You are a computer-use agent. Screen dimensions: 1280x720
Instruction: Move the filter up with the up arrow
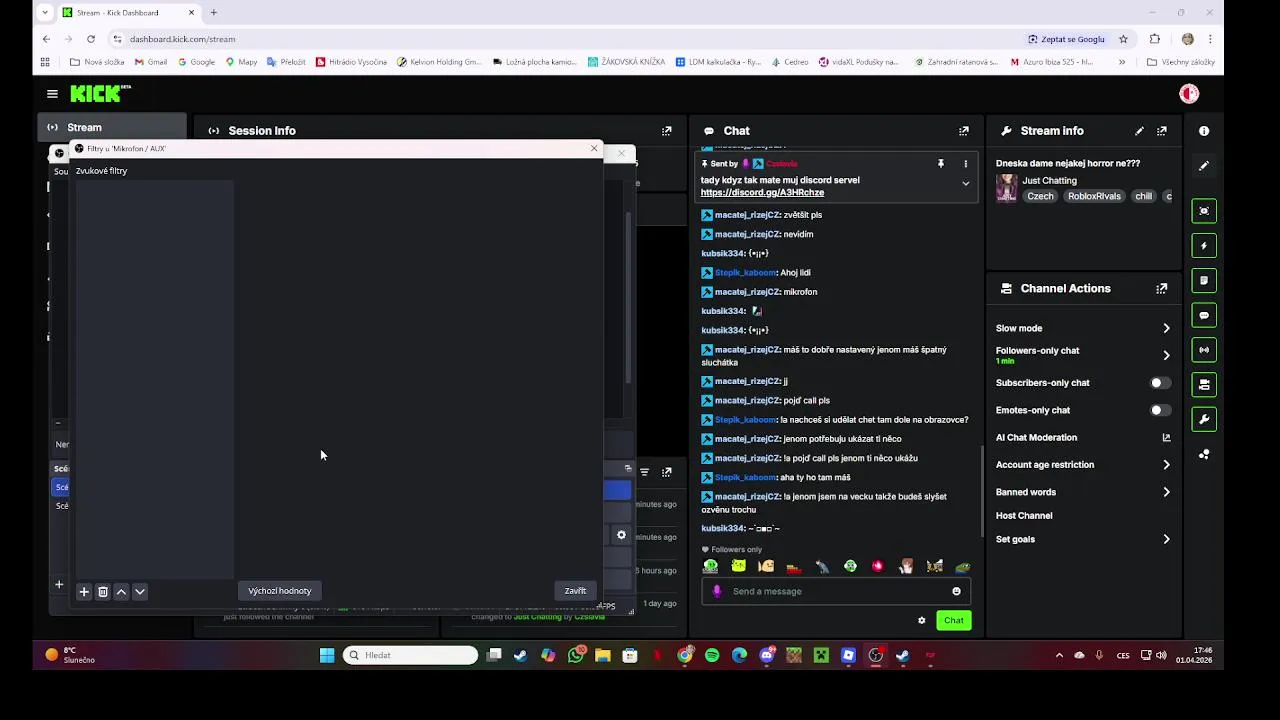pos(121,592)
